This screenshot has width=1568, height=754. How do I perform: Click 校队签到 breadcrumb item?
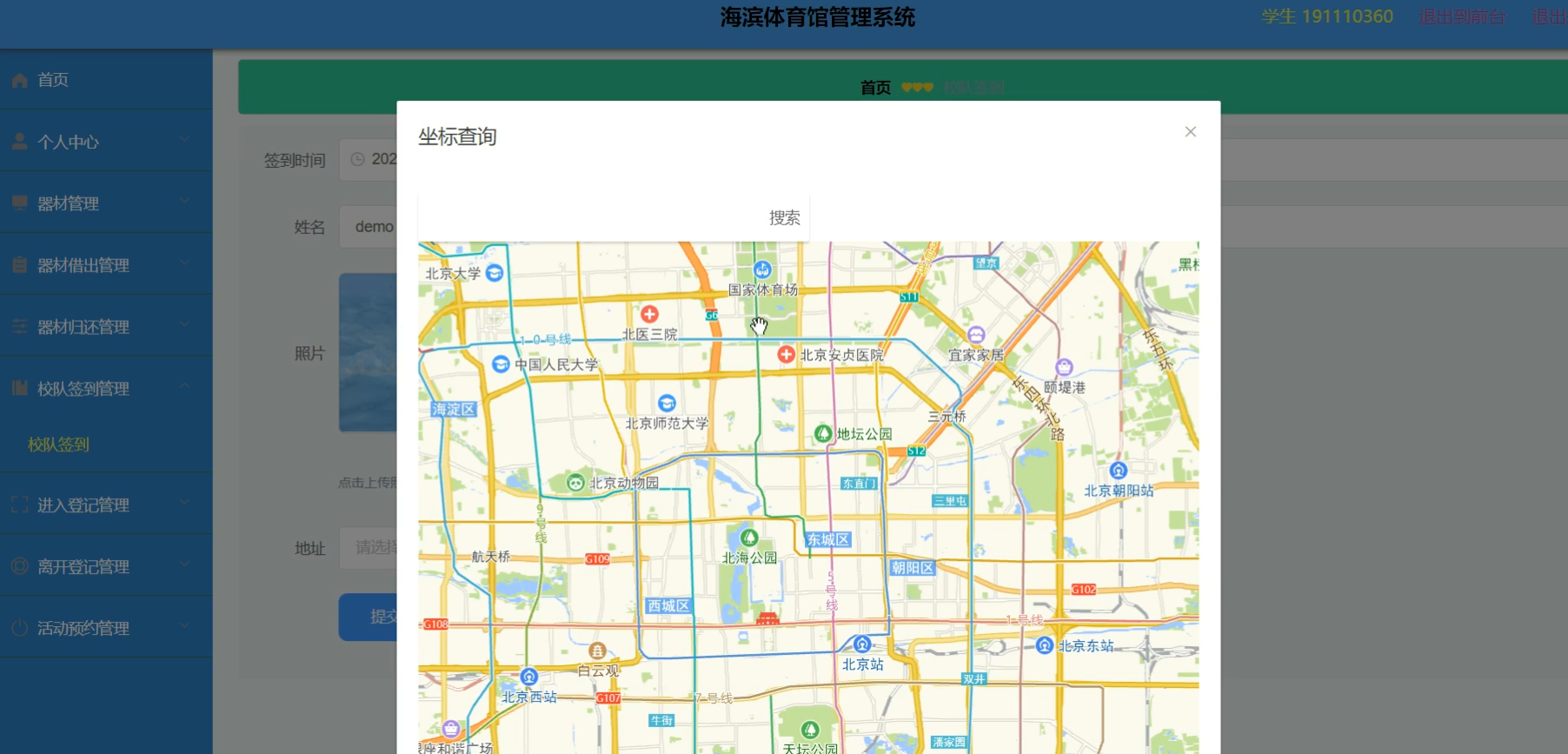tap(973, 87)
